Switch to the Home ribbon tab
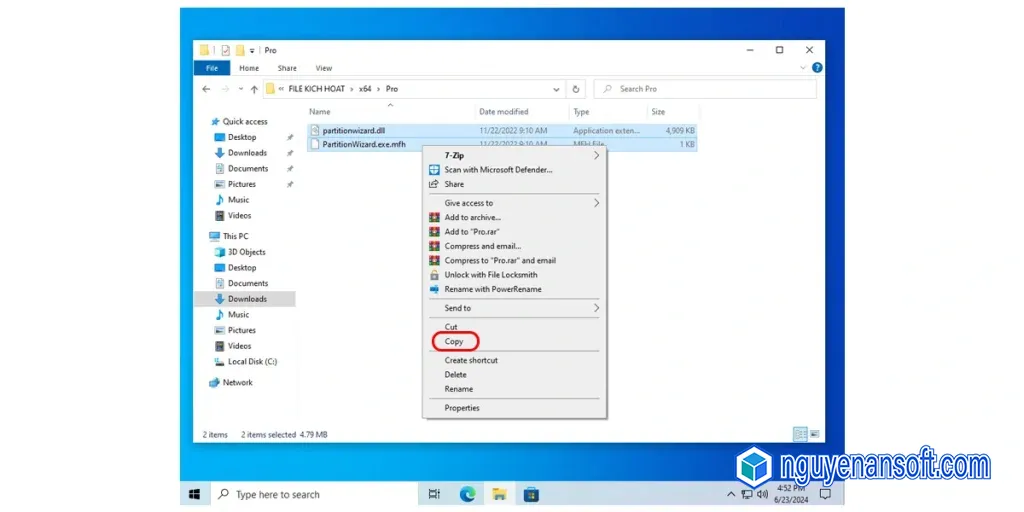 (249, 68)
